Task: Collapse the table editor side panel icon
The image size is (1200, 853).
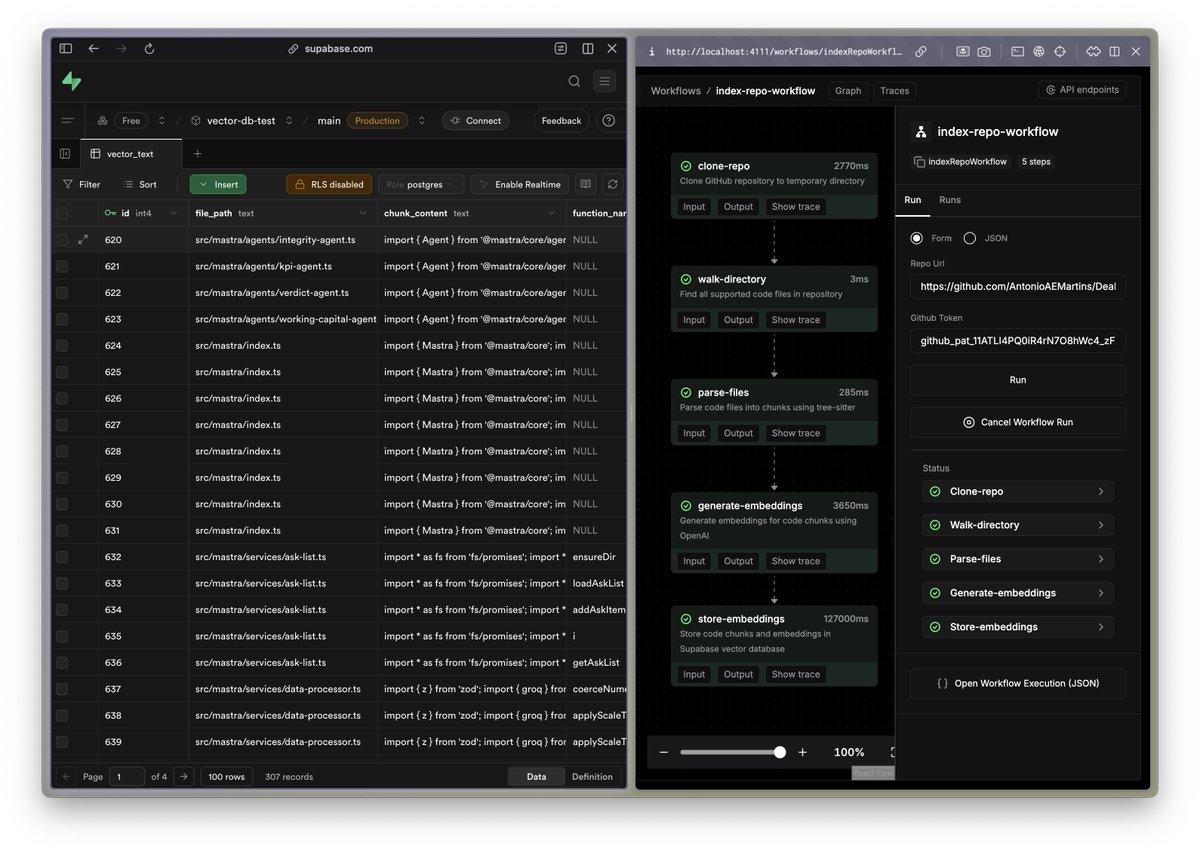Action: coord(65,154)
